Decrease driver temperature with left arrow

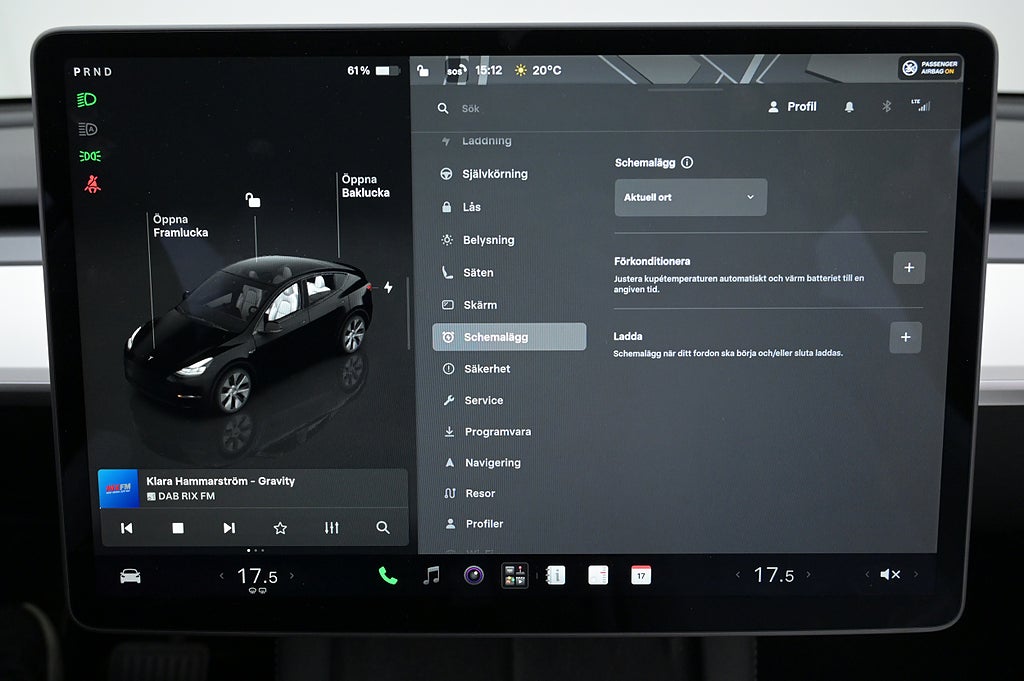(222, 575)
